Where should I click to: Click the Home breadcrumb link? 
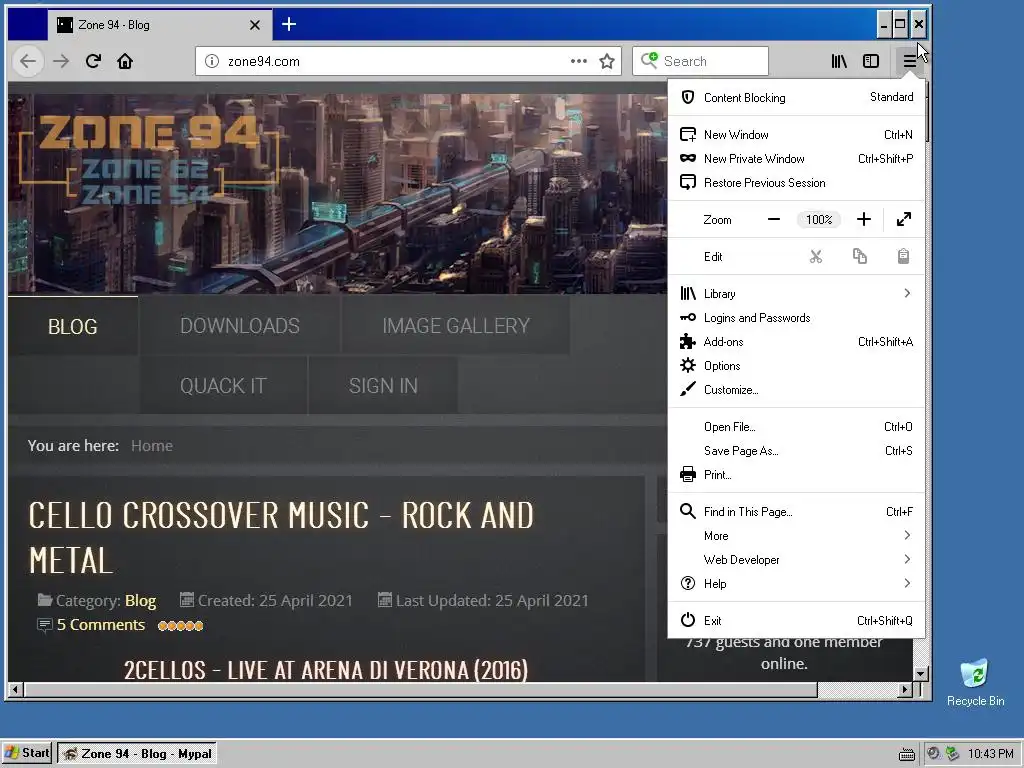pyautogui.click(x=152, y=446)
